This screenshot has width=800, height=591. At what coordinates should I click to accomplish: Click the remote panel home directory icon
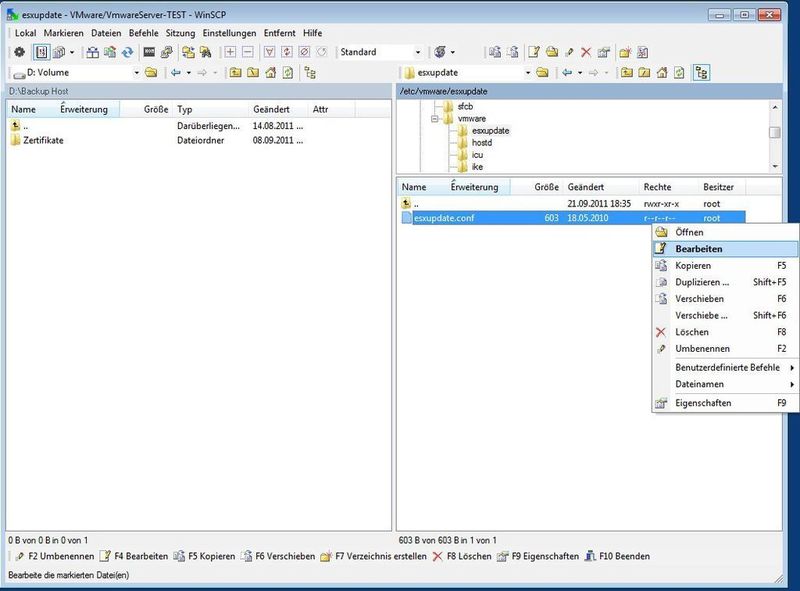(662, 73)
